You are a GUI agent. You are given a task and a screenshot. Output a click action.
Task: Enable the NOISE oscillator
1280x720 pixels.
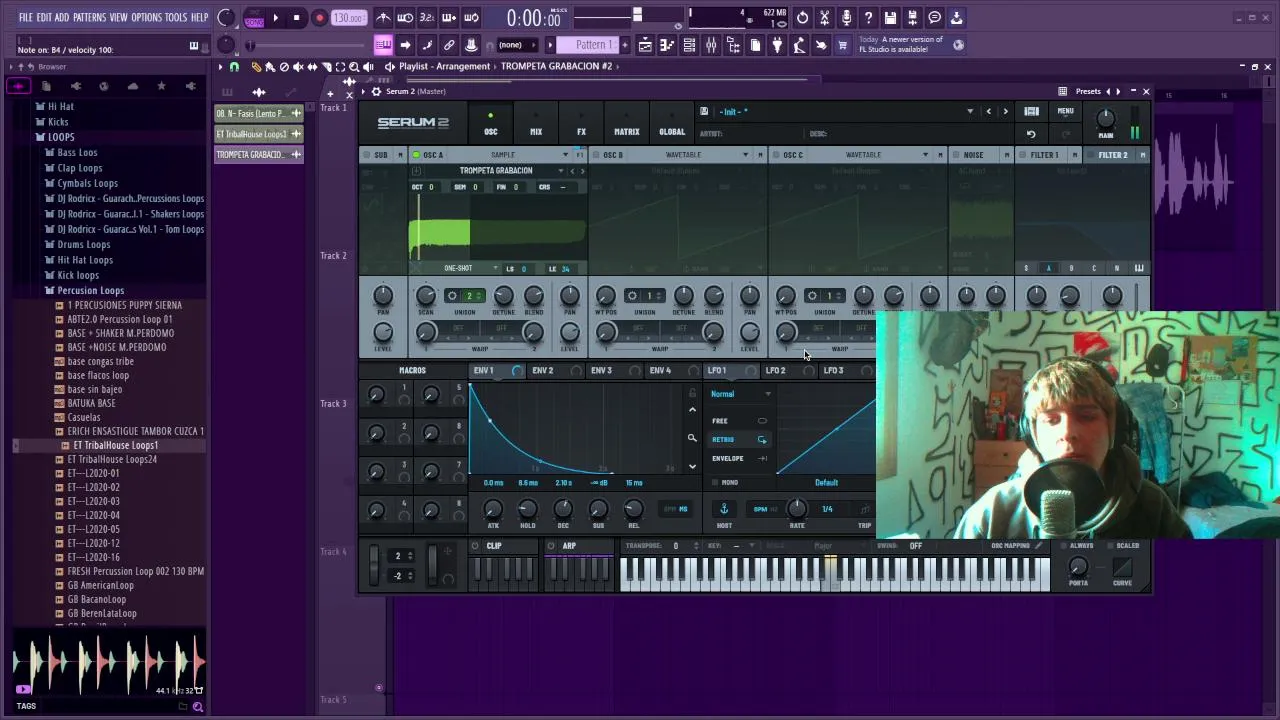point(956,155)
